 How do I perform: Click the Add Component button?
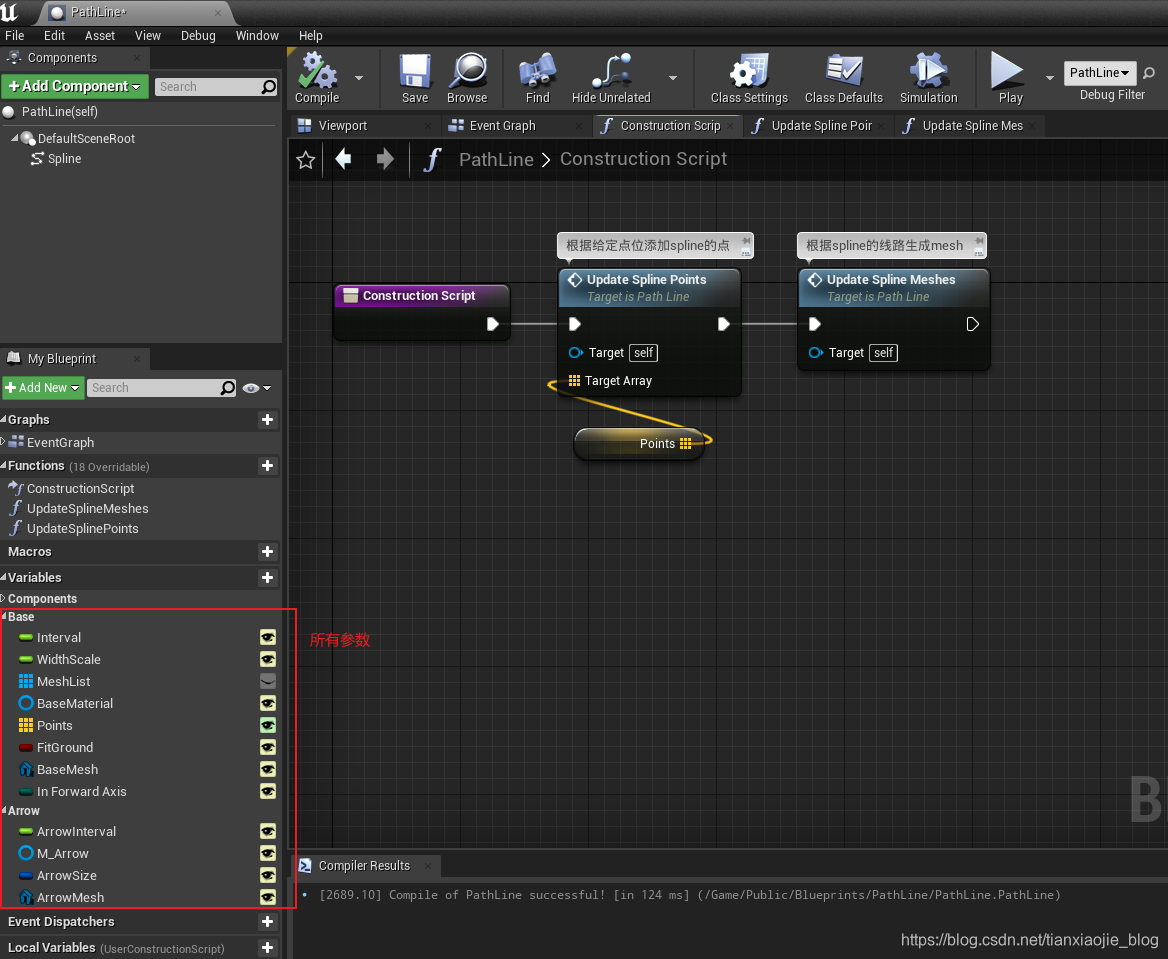pyautogui.click(x=74, y=86)
